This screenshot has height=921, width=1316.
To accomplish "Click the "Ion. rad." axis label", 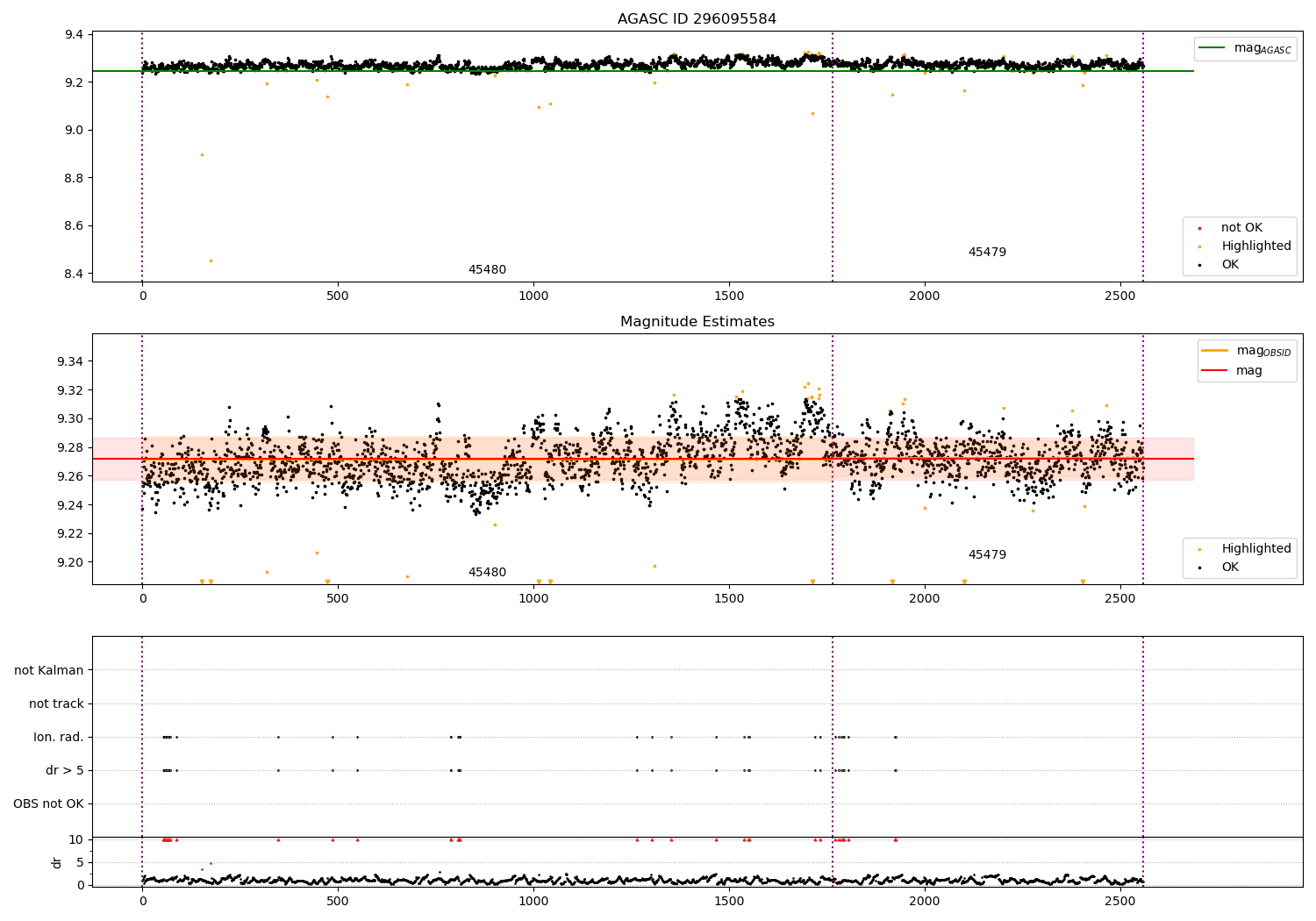I will click(x=59, y=738).
